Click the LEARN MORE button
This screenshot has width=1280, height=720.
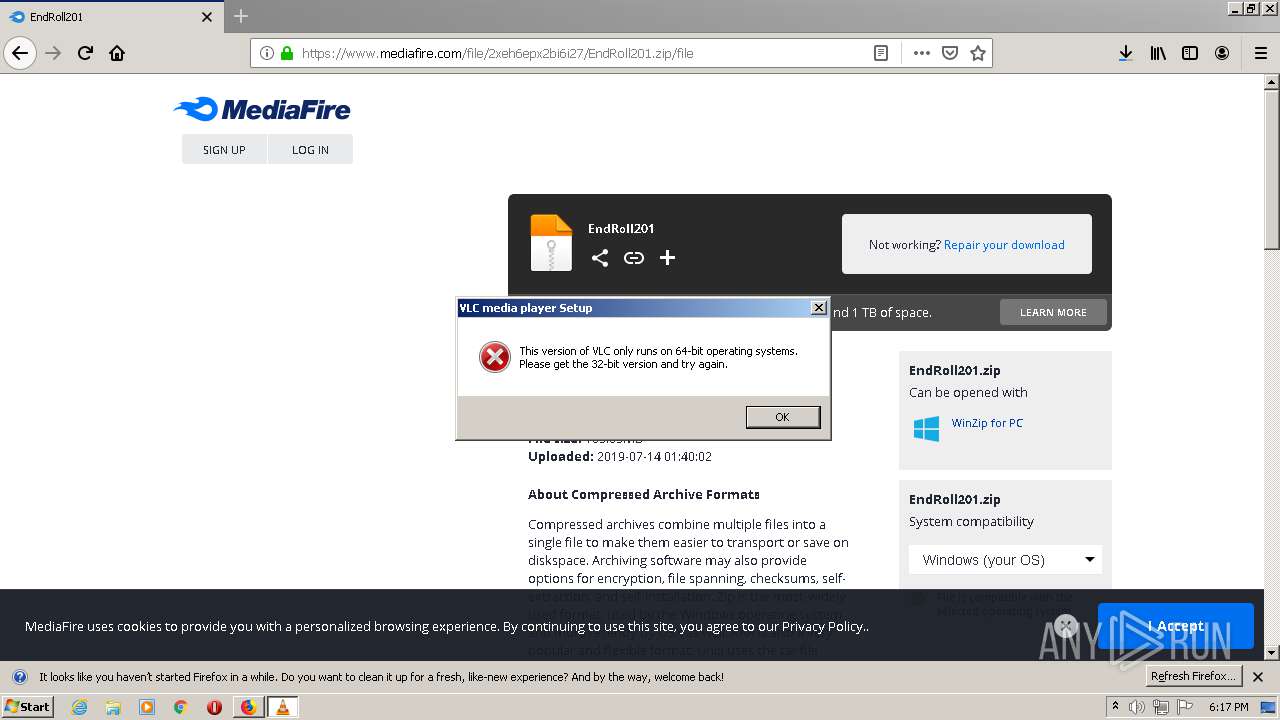(1053, 312)
